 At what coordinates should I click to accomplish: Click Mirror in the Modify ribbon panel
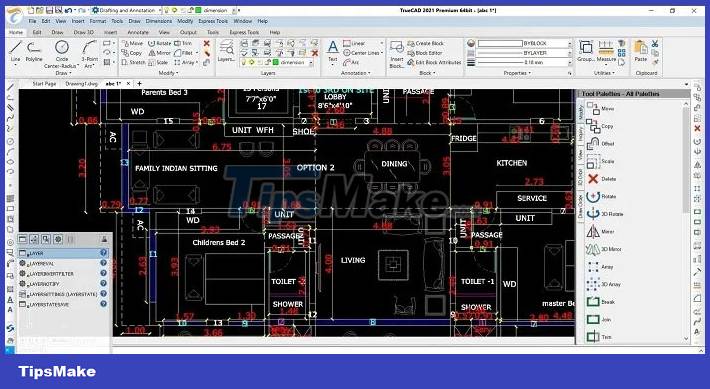pos(159,53)
